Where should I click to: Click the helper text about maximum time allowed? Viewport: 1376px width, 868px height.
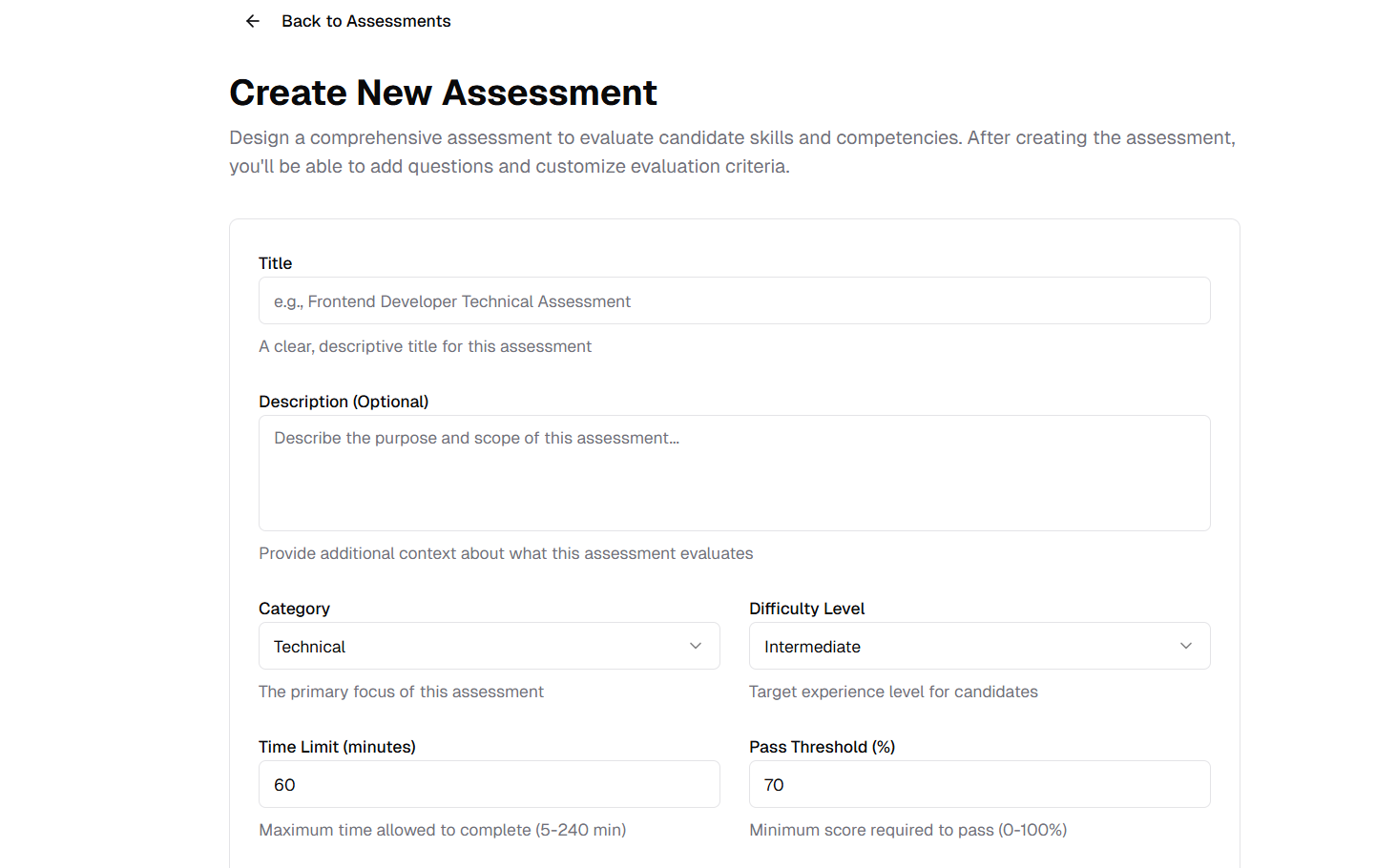(442, 830)
